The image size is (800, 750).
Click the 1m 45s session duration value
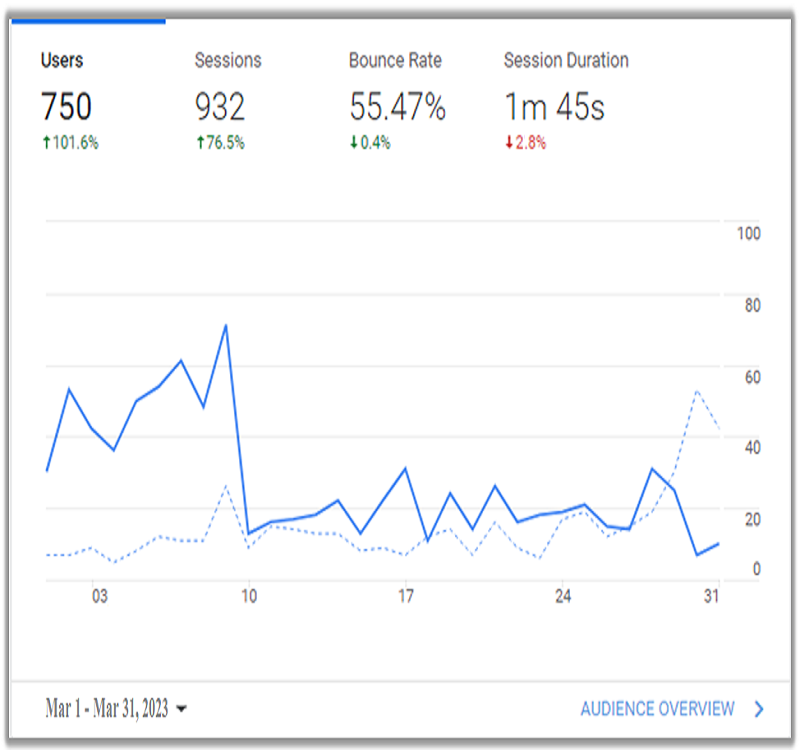coord(554,107)
